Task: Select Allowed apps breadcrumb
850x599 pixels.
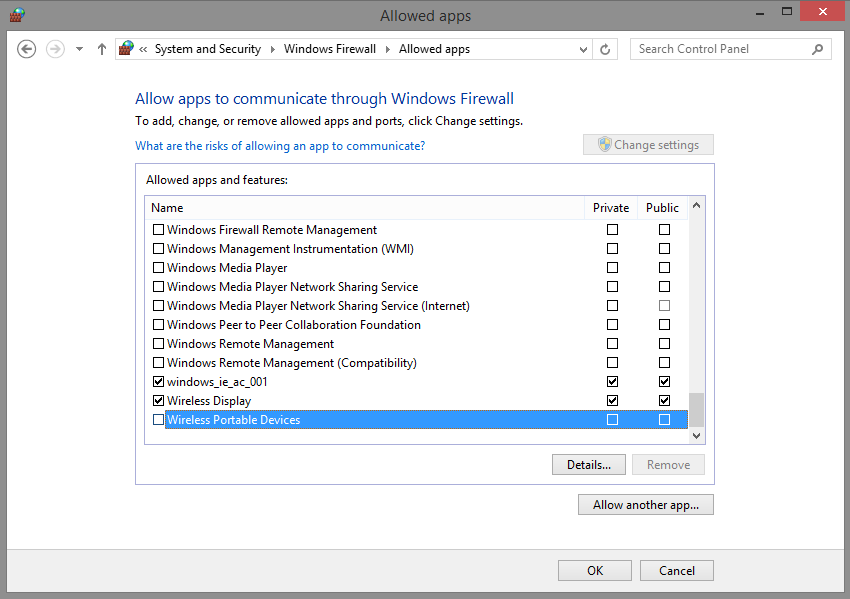Action: coord(434,49)
